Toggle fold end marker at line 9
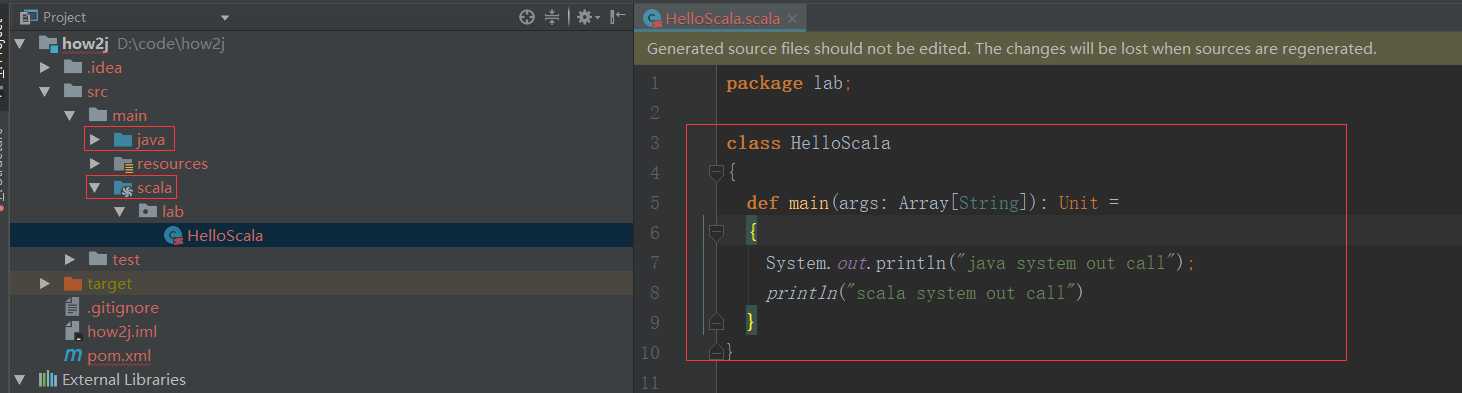 tap(716, 322)
